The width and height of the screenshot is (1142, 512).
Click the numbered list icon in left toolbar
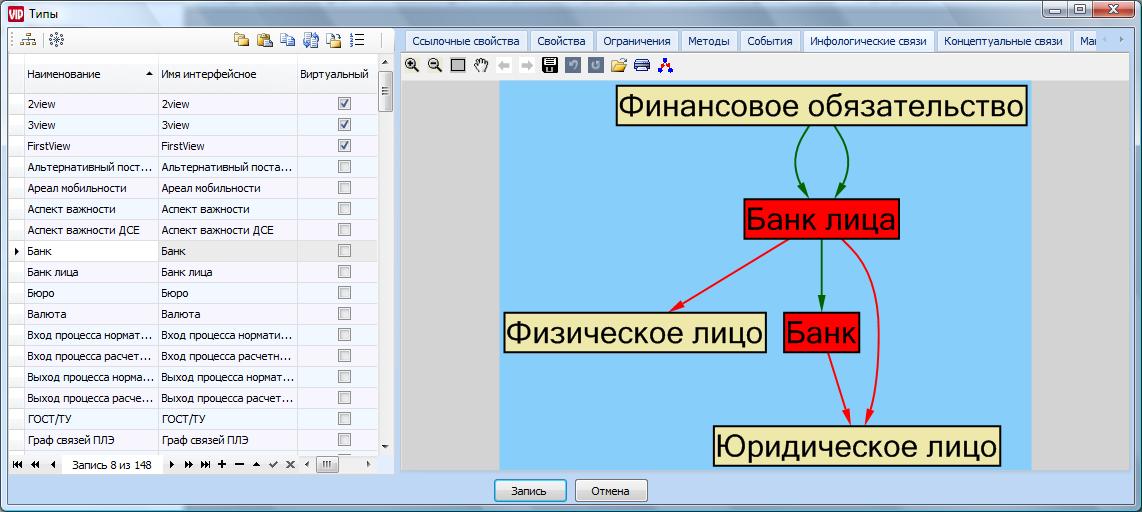coord(358,40)
